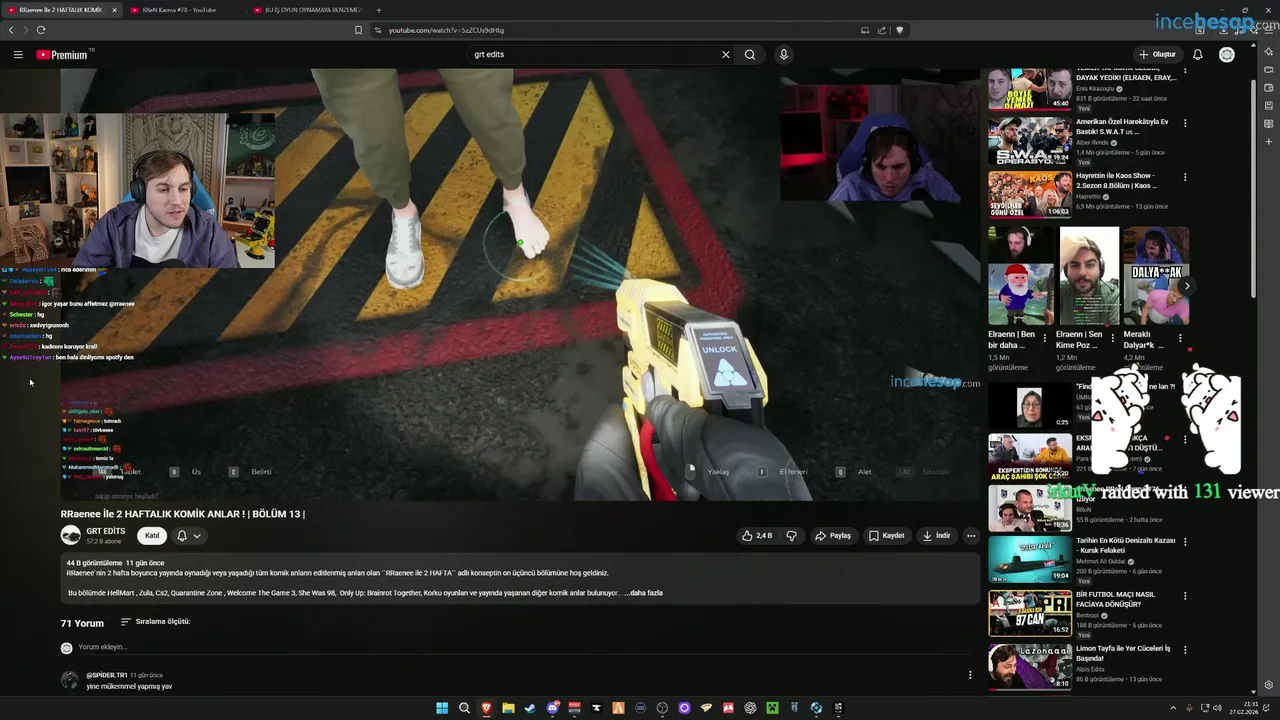Open 'Sıralama ölçütü' sort dropdown
Viewport: 1280px width, 720px height.
155,622
